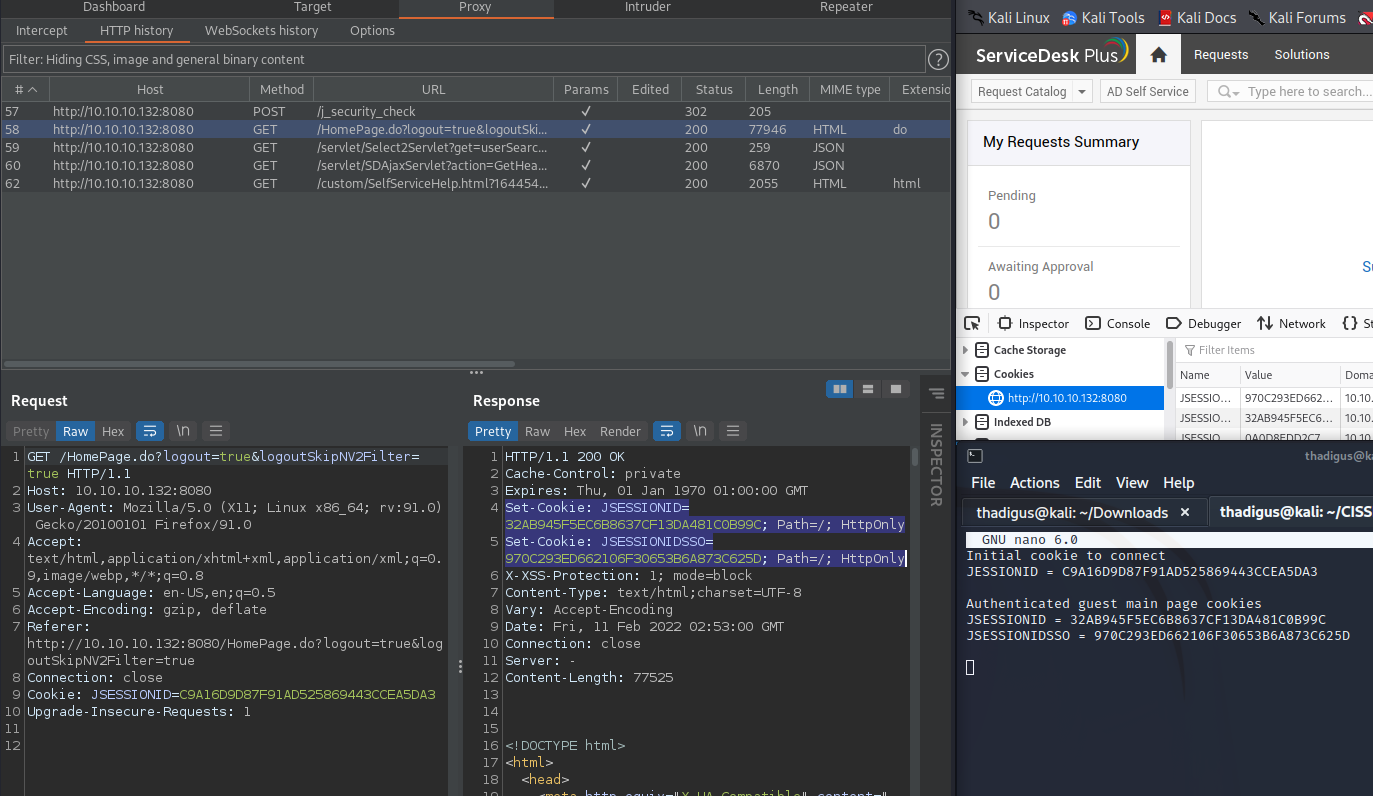Screen dimensions: 1373x796
Task: Select top-bottom split layout icon
Action: (868, 389)
